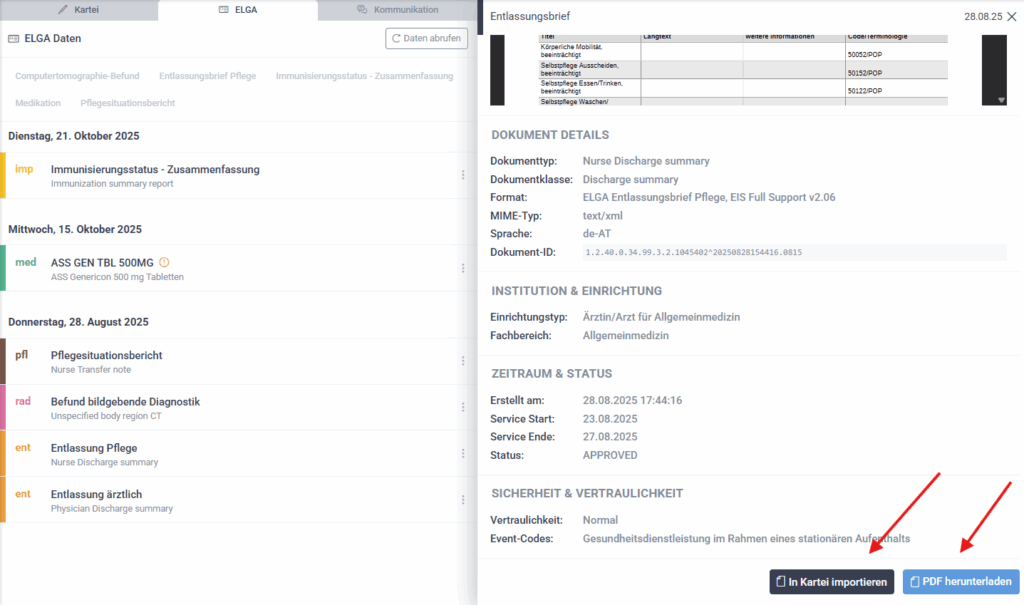Switch to the Kartei tab

point(79,10)
